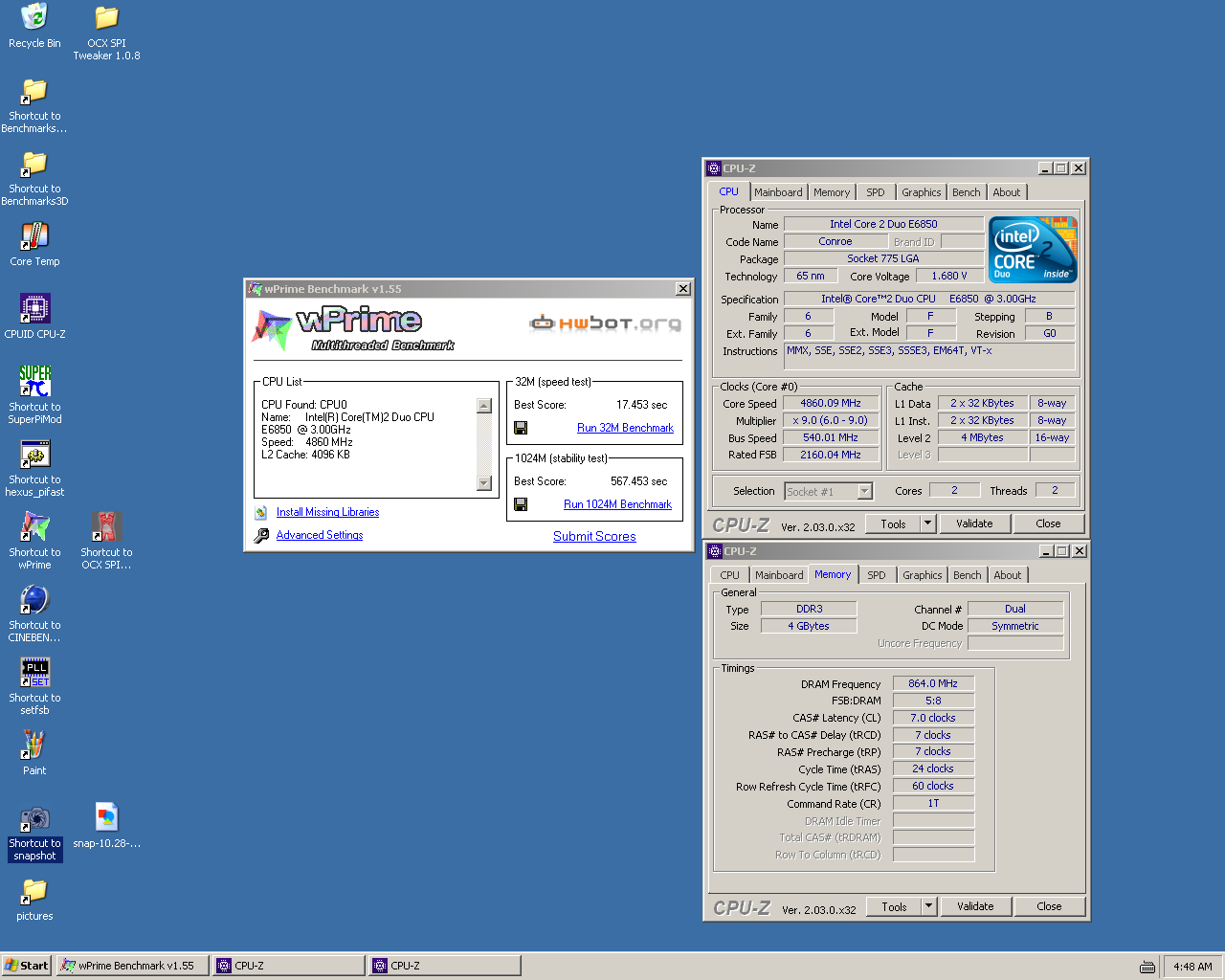Click the DRAM Frequency 864.0 MHz value

pyautogui.click(x=933, y=683)
